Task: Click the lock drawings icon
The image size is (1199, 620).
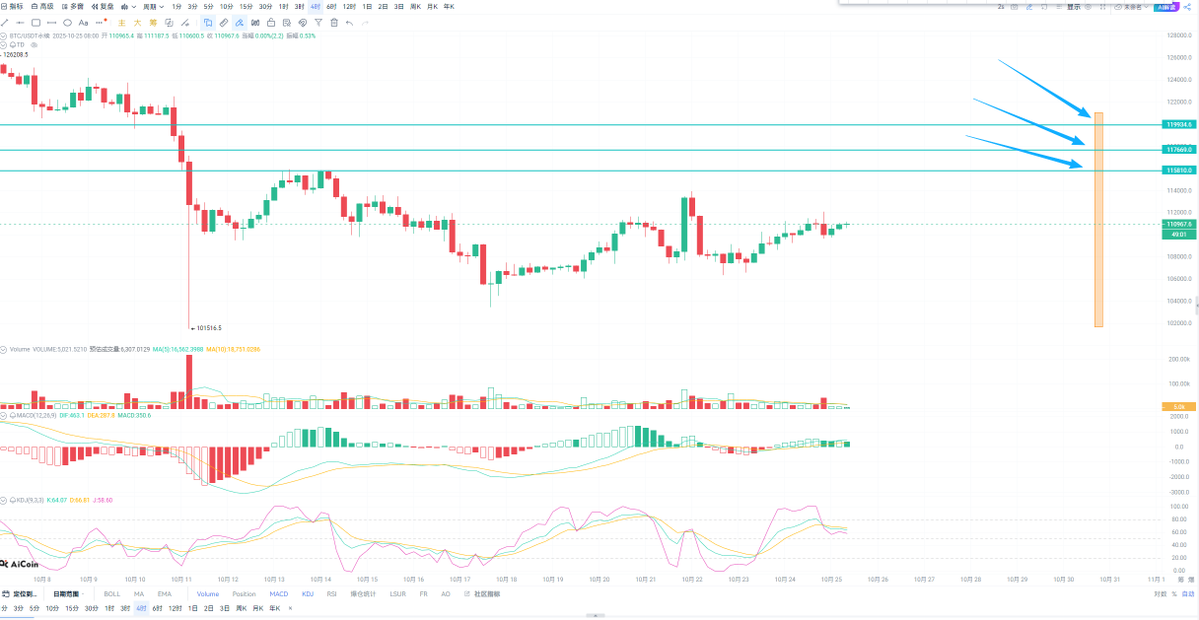Action: coord(271,23)
